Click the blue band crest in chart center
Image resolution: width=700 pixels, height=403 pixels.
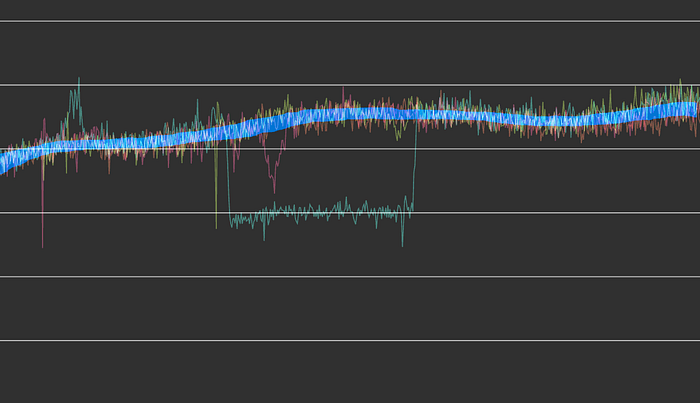point(350,113)
